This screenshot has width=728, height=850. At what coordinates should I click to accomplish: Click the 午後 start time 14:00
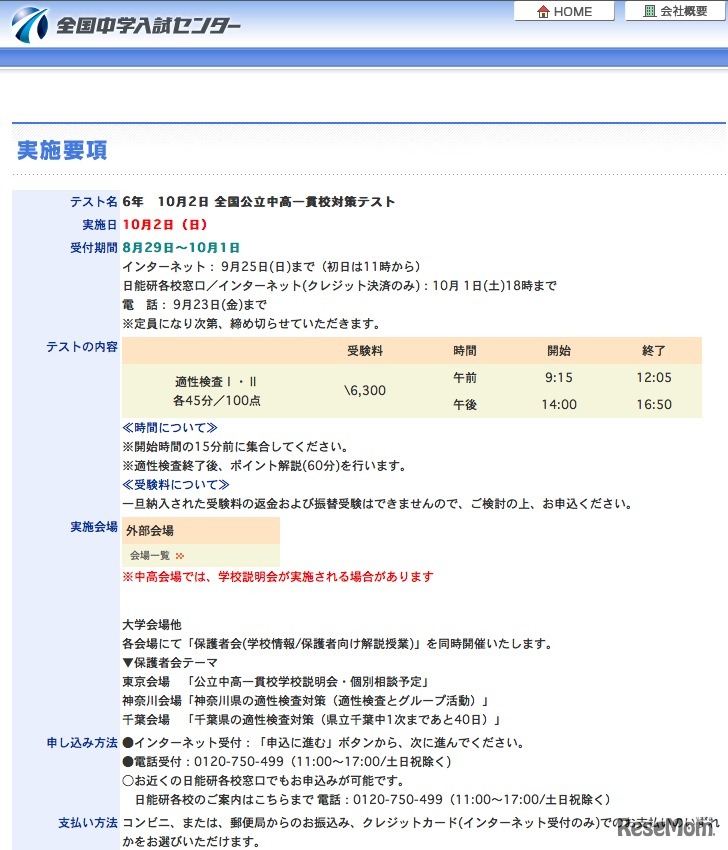click(x=559, y=404)
